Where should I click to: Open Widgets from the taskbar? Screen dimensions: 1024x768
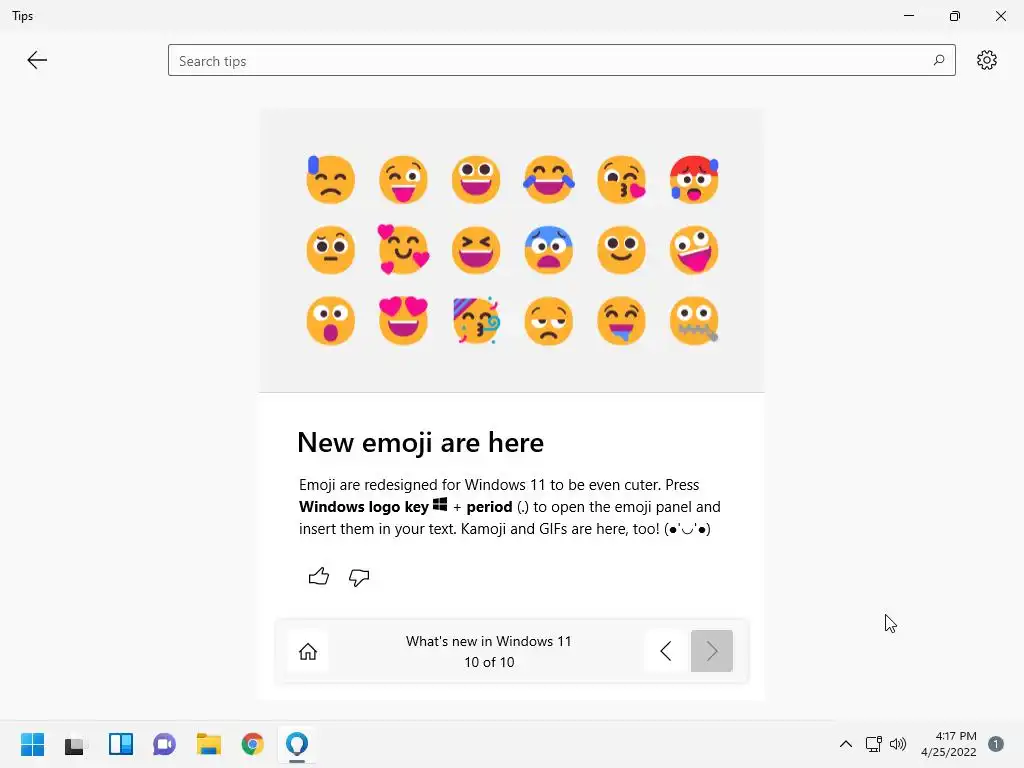tap(121, 744)
